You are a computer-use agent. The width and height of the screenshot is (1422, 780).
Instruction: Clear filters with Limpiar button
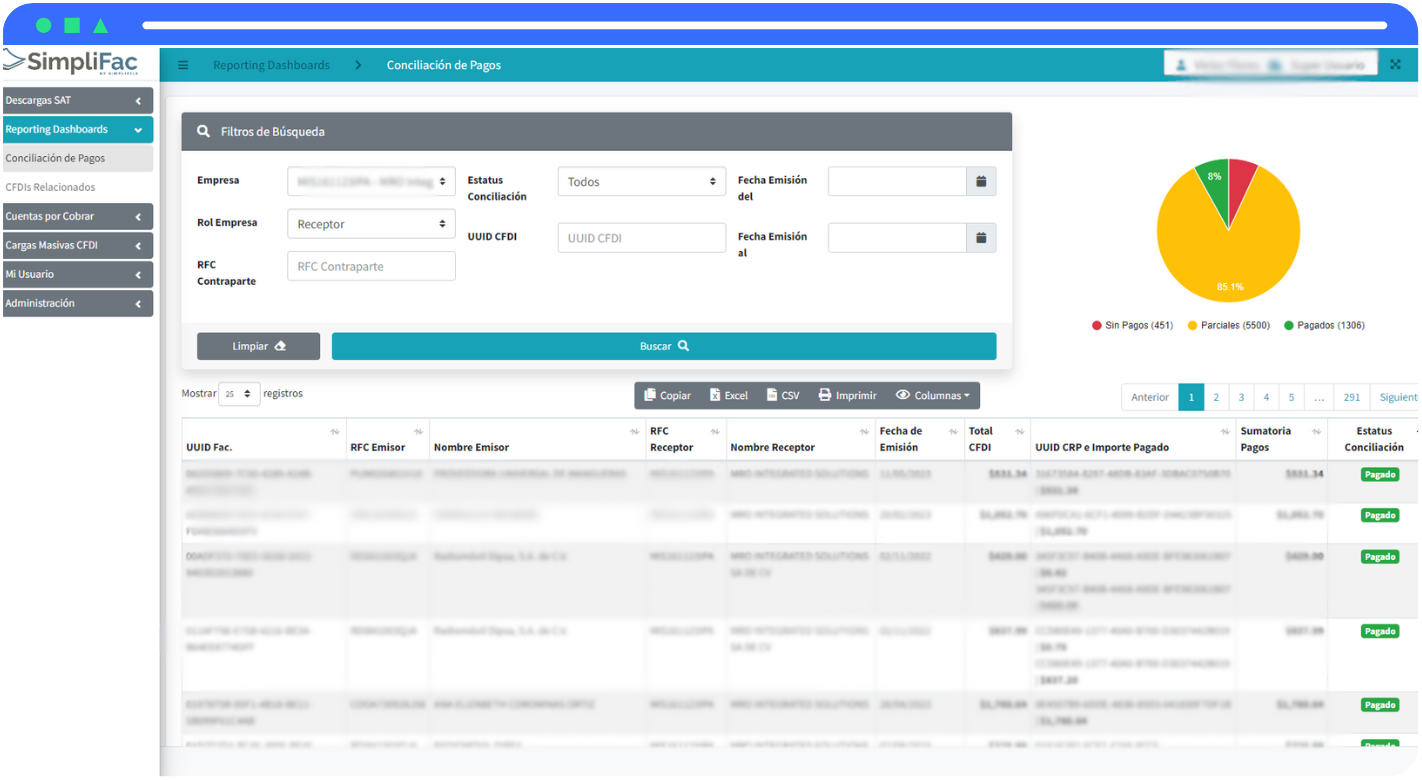click(258, 346)
